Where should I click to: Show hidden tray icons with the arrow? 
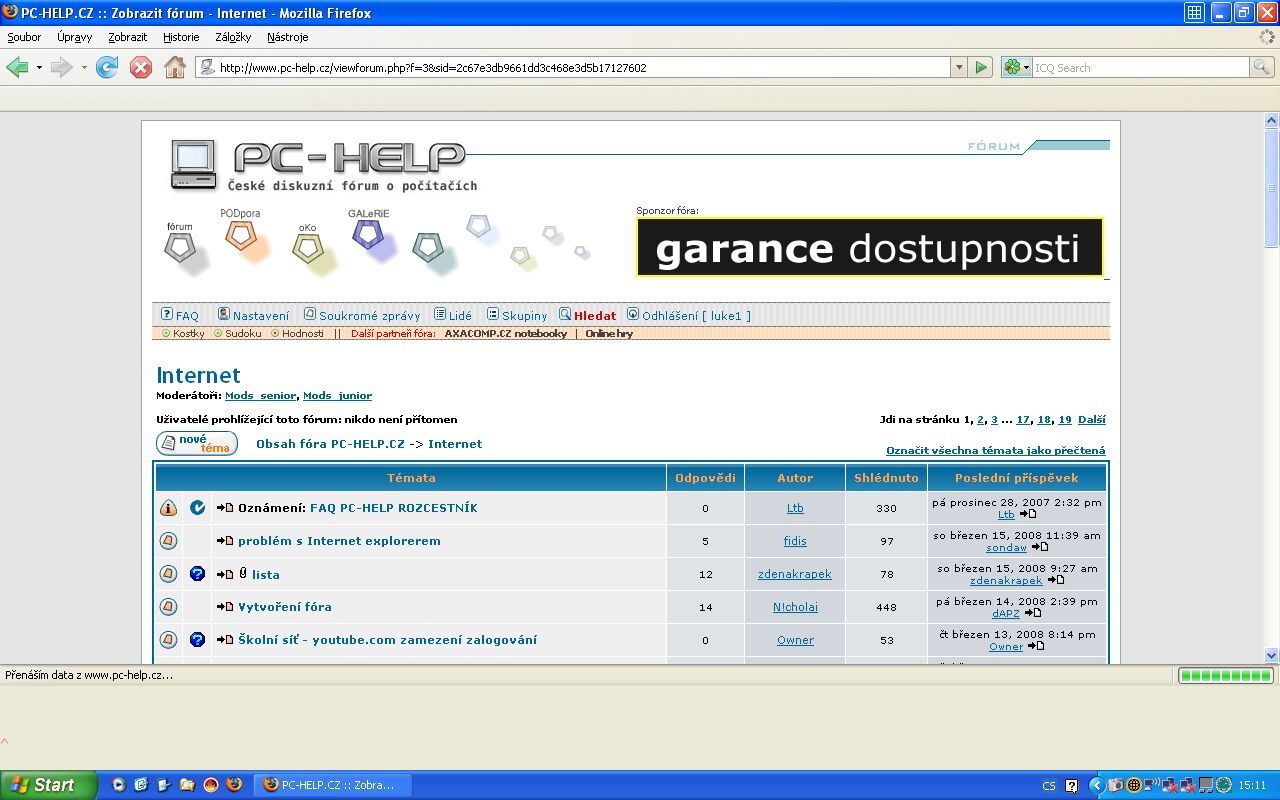(x=1096, y=785)
